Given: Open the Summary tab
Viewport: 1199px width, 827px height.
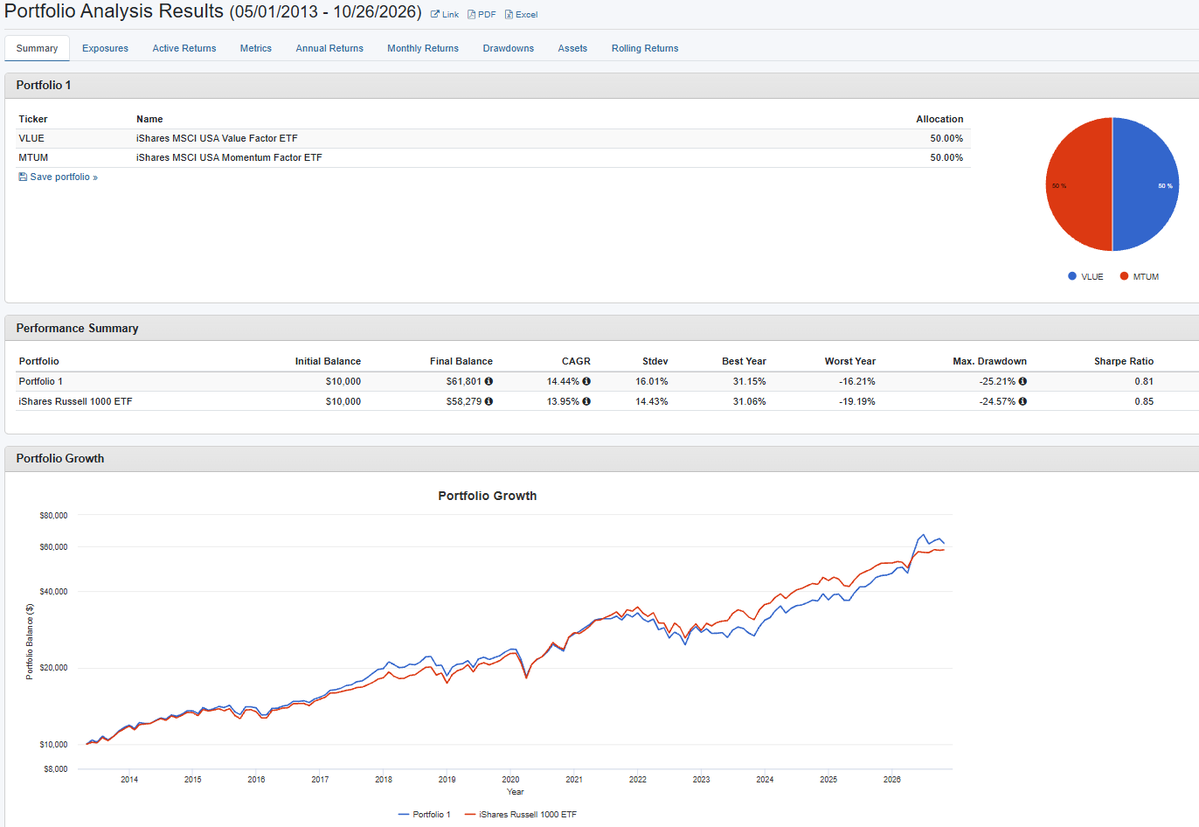Looking at the screenshot, I should click(37, 48).
